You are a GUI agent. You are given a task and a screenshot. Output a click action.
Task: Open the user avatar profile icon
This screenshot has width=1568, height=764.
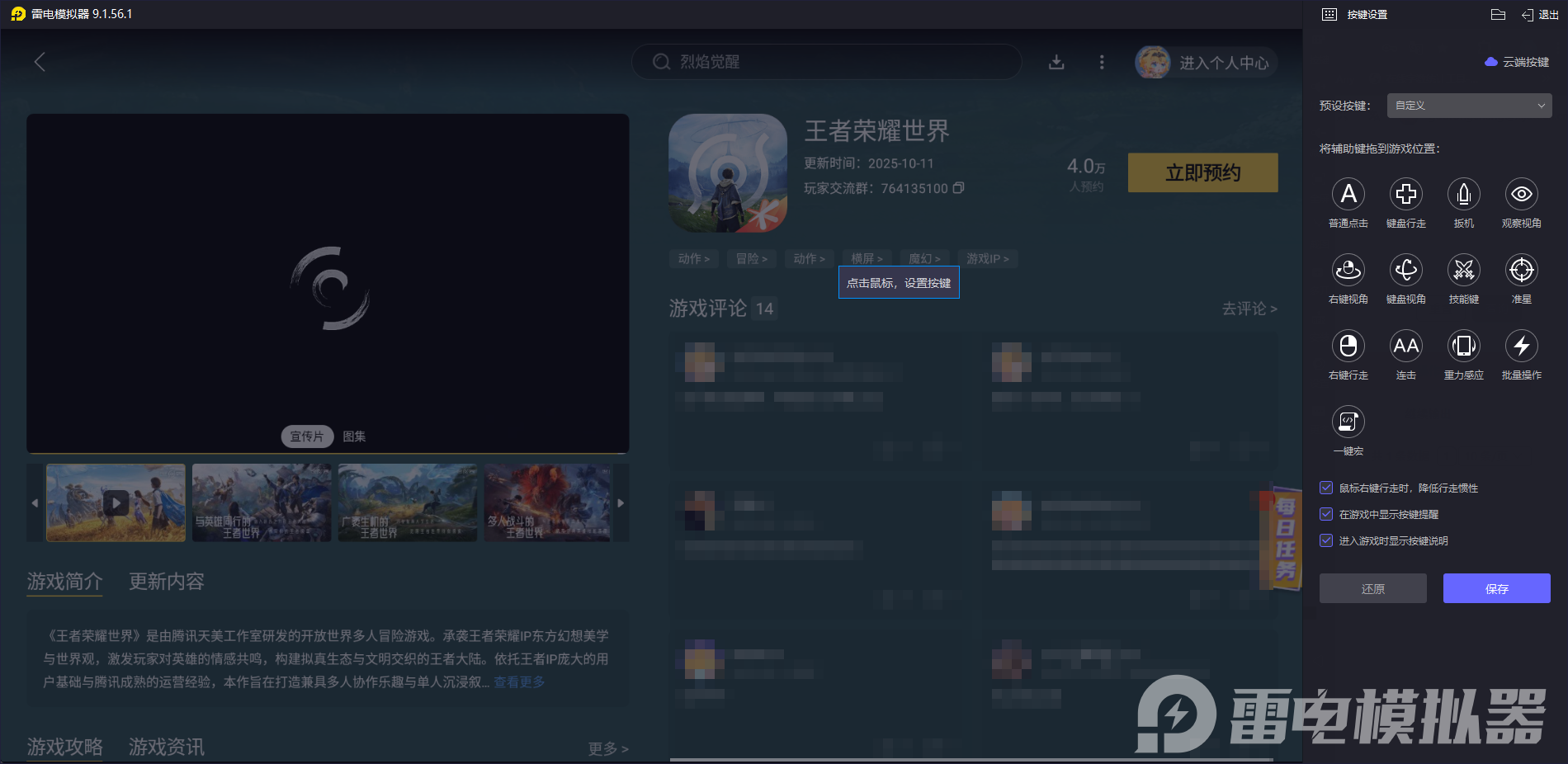(1153, 62)
